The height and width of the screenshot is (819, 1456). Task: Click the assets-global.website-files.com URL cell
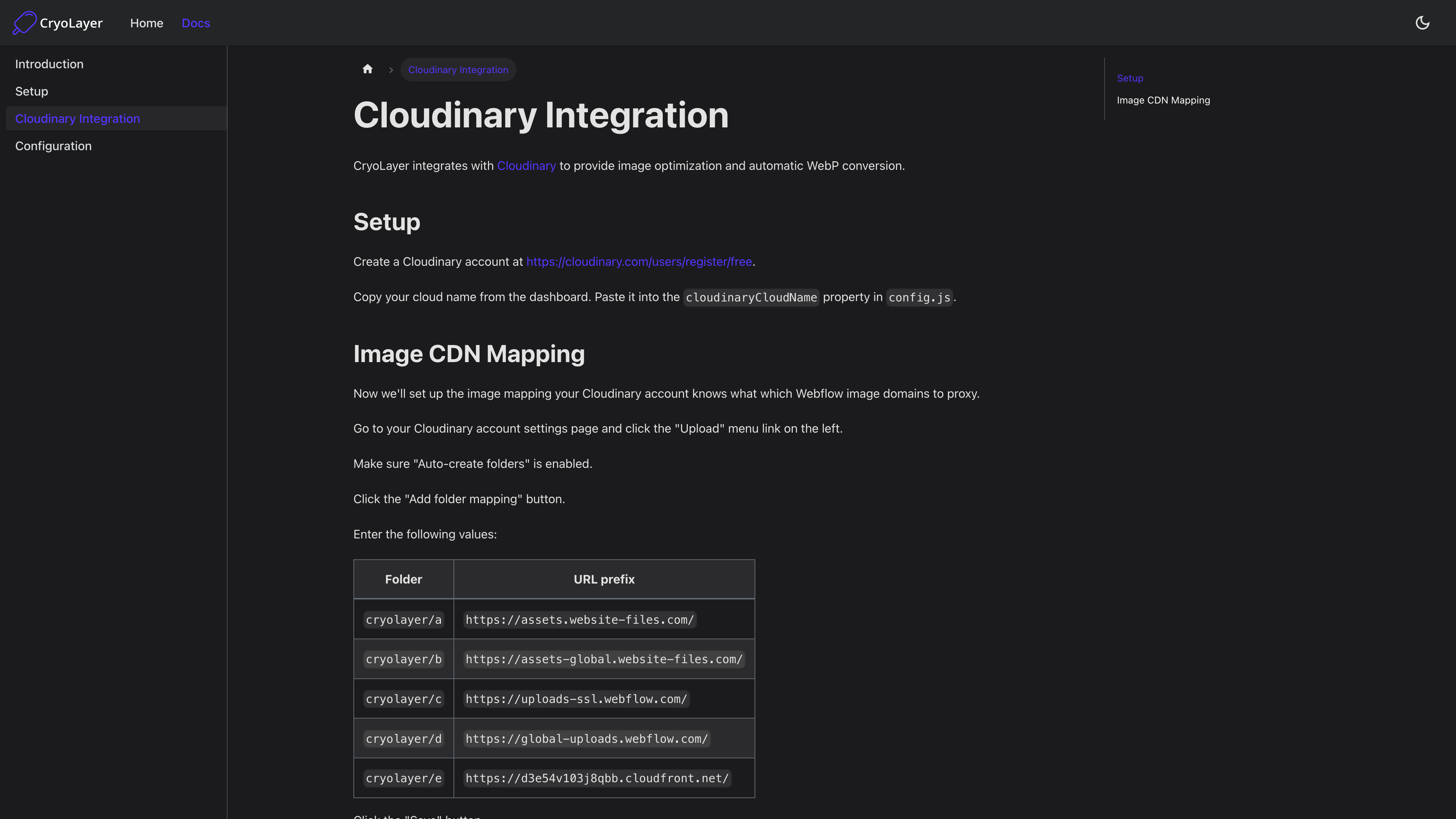pos(604,659)
